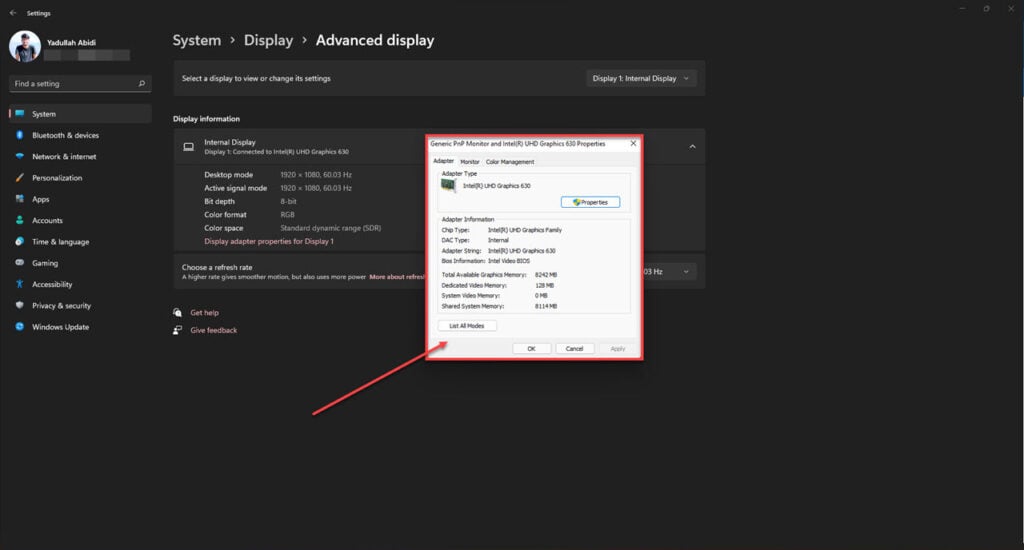Click the Time & language globe icon

(20, 242)
